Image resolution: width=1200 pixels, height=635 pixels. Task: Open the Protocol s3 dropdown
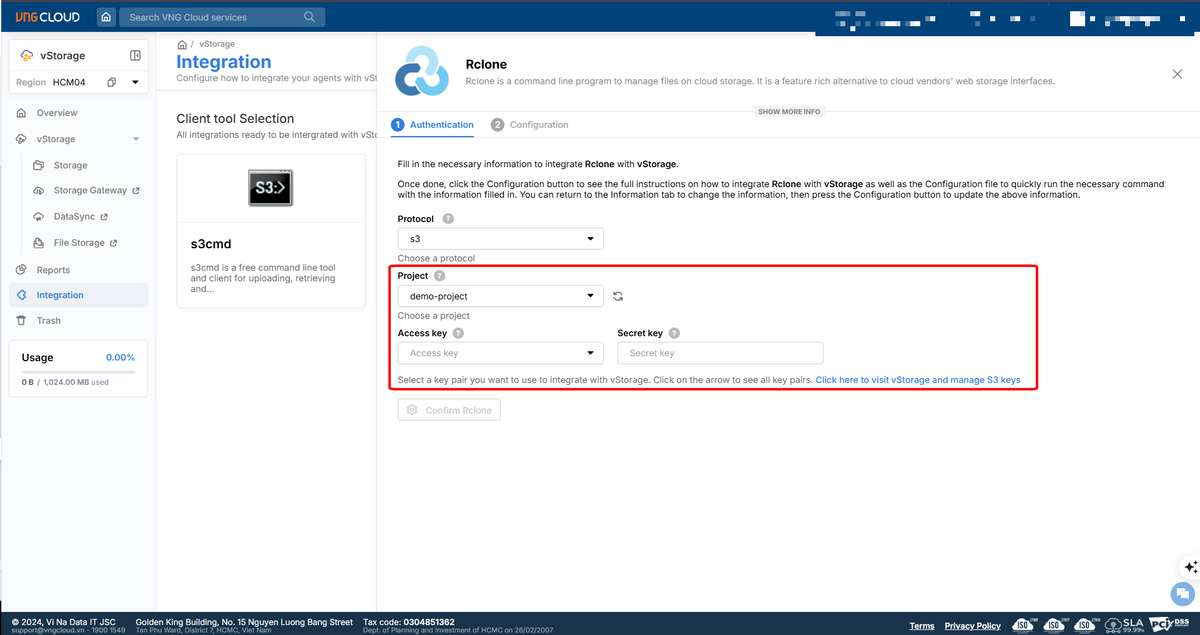click(500, 239)
